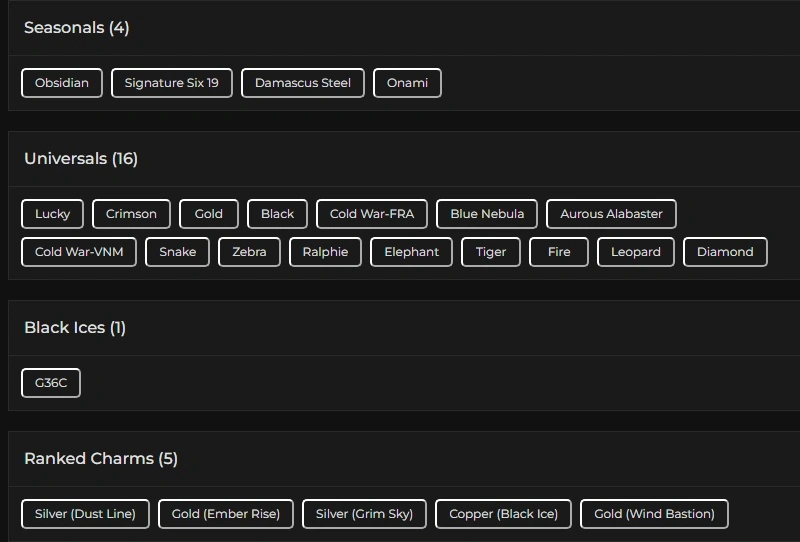
Task: Select the Zebra skin tag
Action: coord(249,252)
